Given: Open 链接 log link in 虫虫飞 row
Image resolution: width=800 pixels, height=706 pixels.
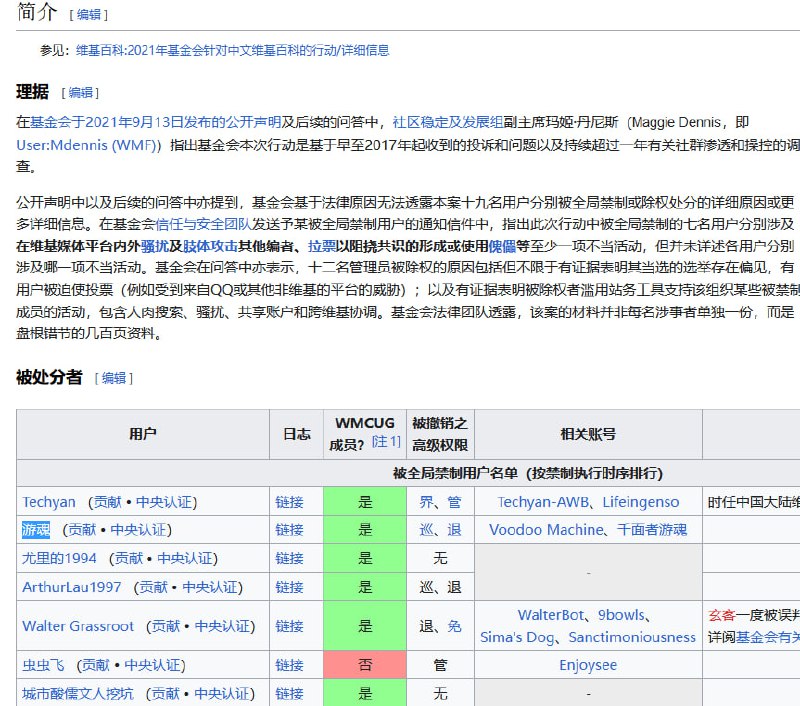Looking at the screenshot, I should tap(289, 665).
